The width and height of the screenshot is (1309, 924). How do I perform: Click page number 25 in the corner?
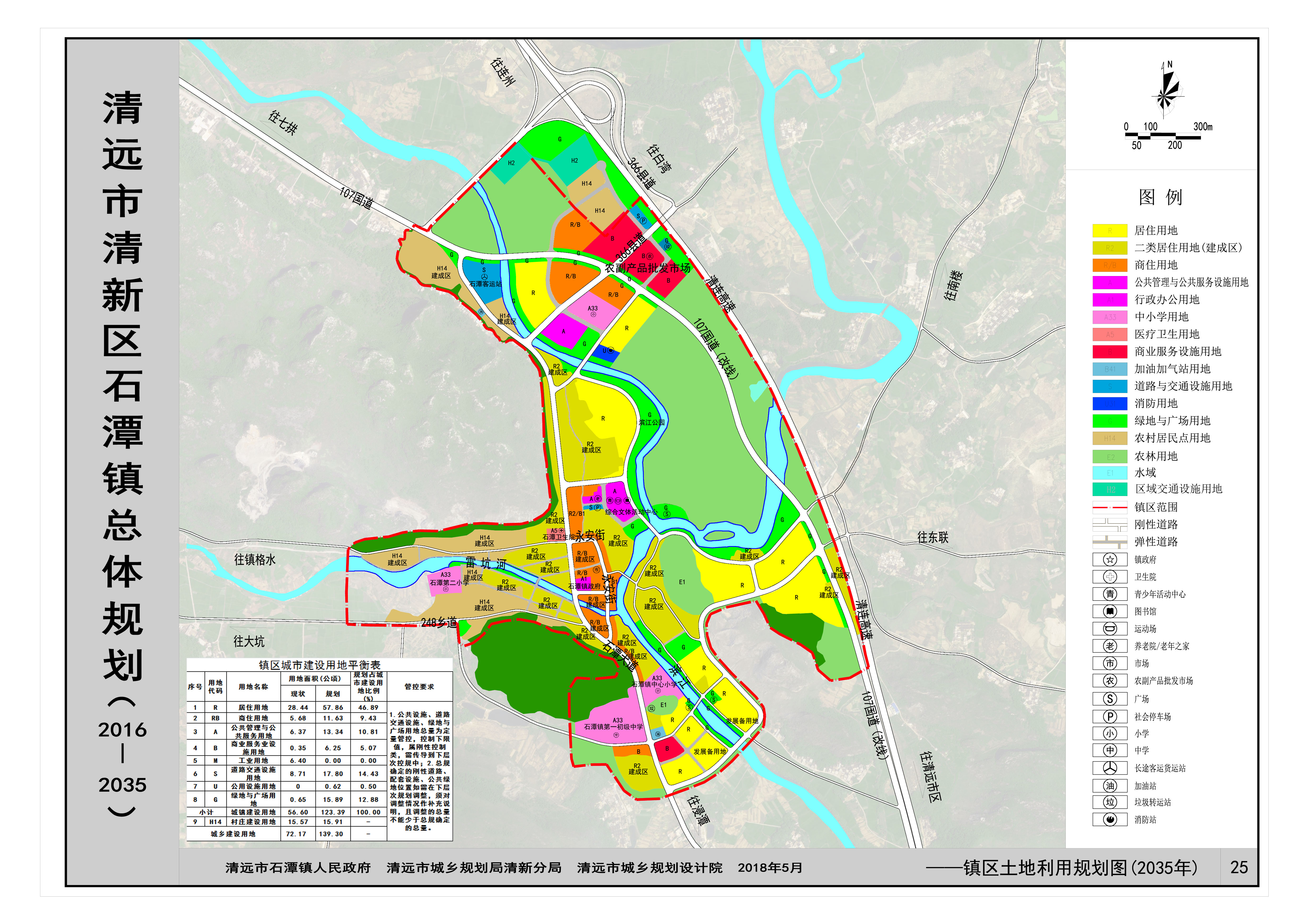[x=1239, y=868]
